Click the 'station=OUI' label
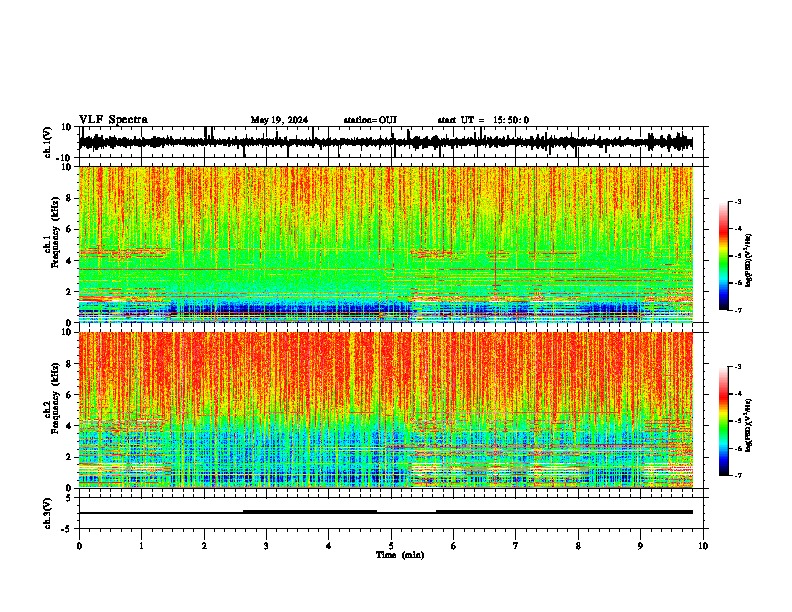The height and width of the screenshot is (612, 792). (x=370, y=120)
